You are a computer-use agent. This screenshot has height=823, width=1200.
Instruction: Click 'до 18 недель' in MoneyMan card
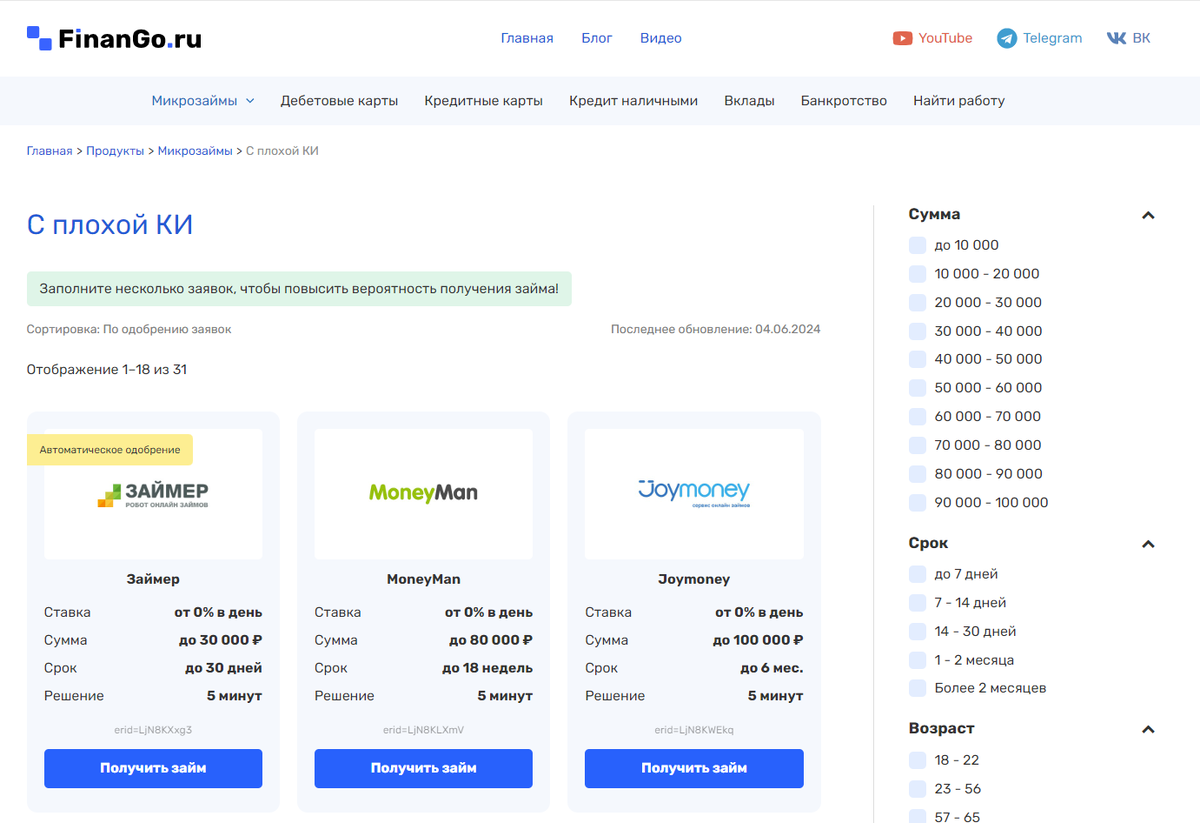[x=488, y=668]
